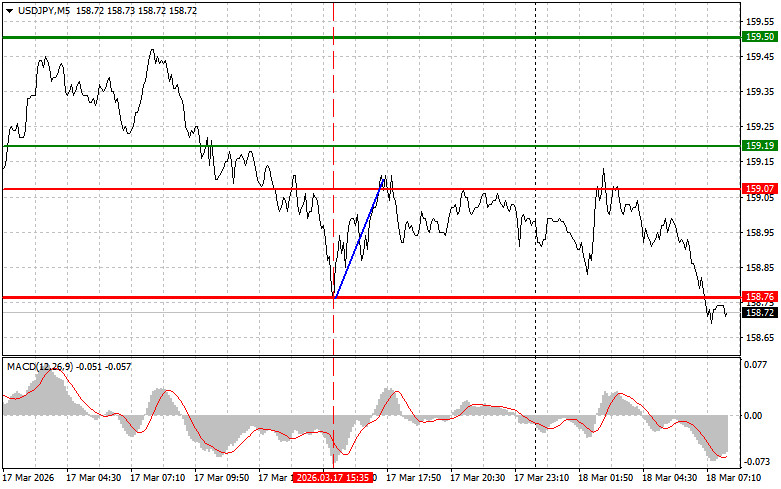Viewport: 781px width, 489px height.
Task: Select the blue trend line on chart
Action: point(359,240)
